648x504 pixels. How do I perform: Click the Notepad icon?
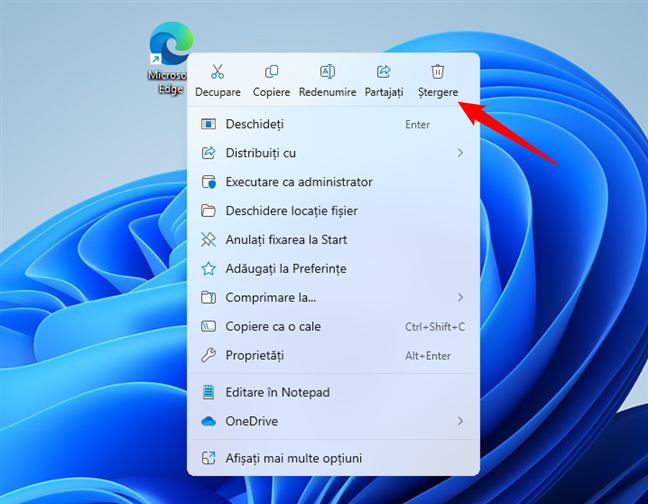[x=208, y=392]
